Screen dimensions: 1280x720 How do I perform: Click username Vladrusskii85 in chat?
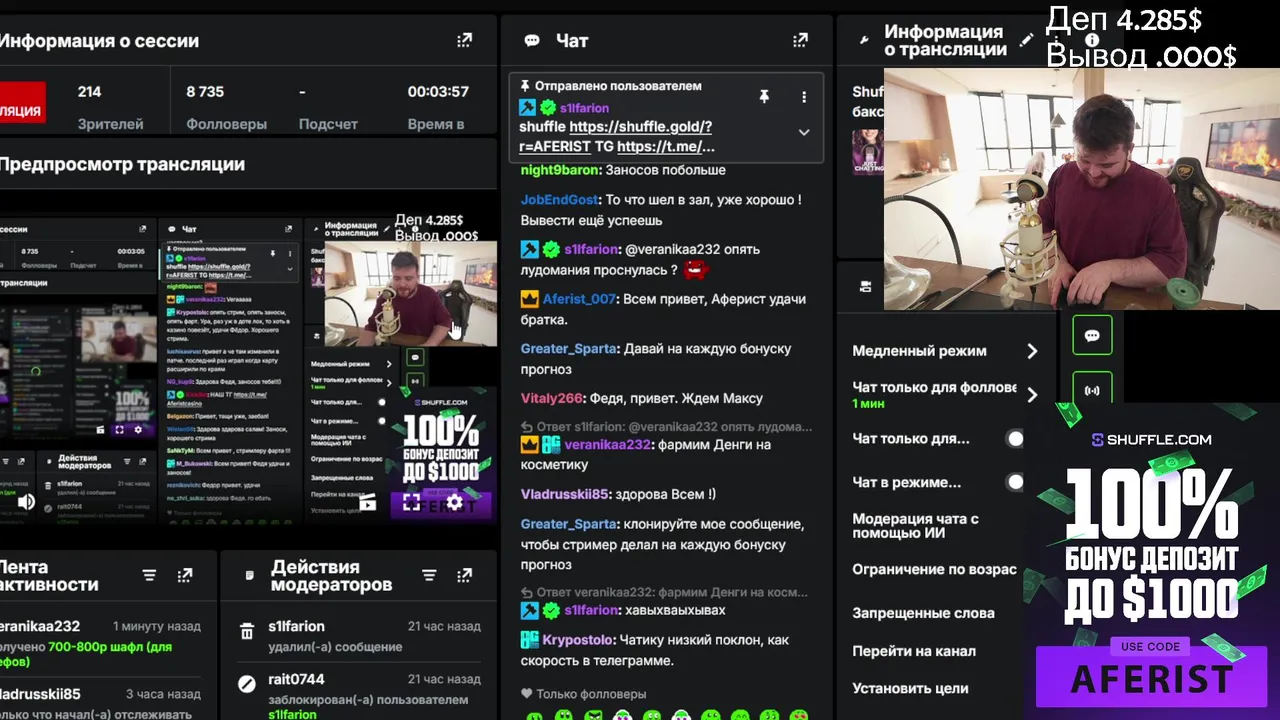564,494
